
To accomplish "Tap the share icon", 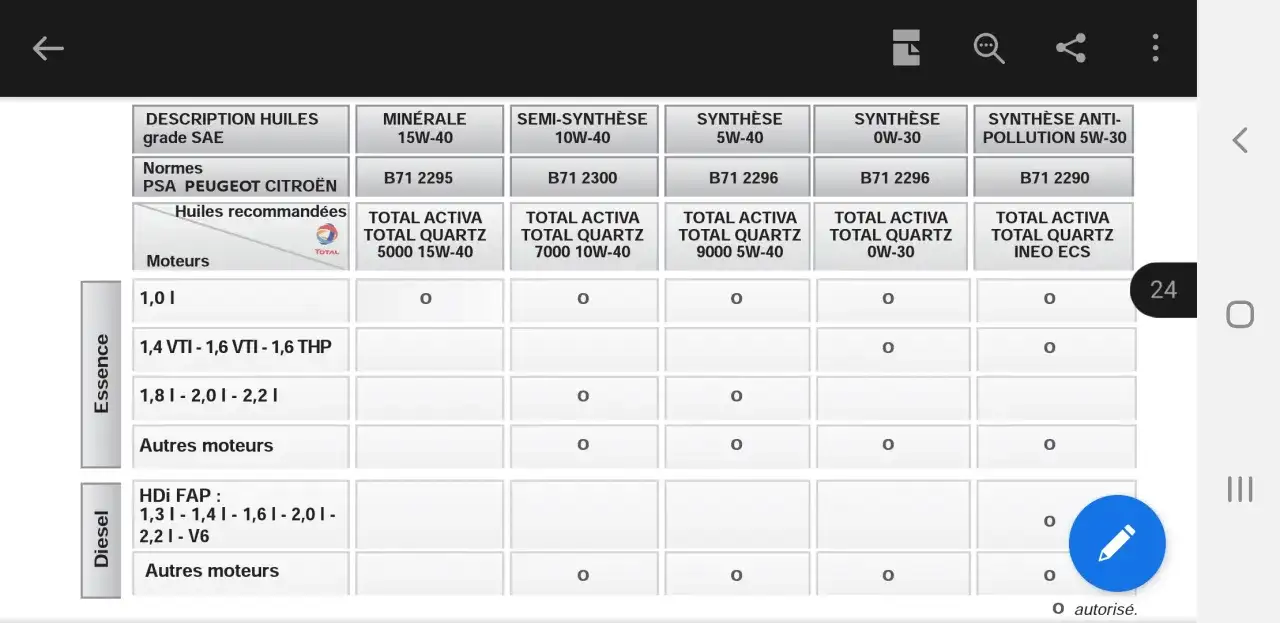I will click(x=1071, y=48).
